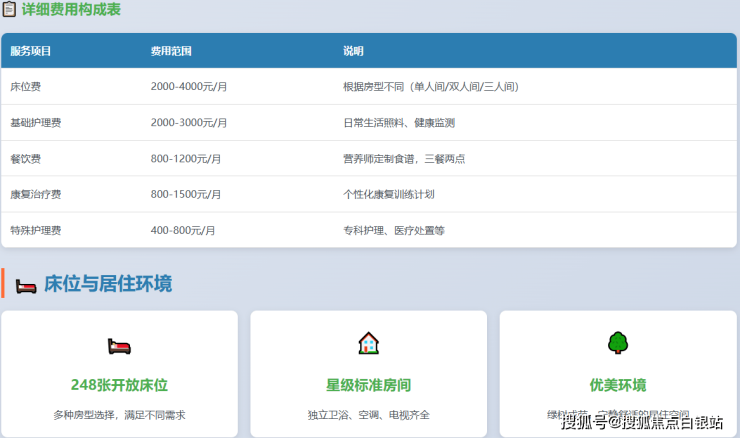Select the 说明 column header
The width and height of the screenshot is (740, 438).
[353, 51]
